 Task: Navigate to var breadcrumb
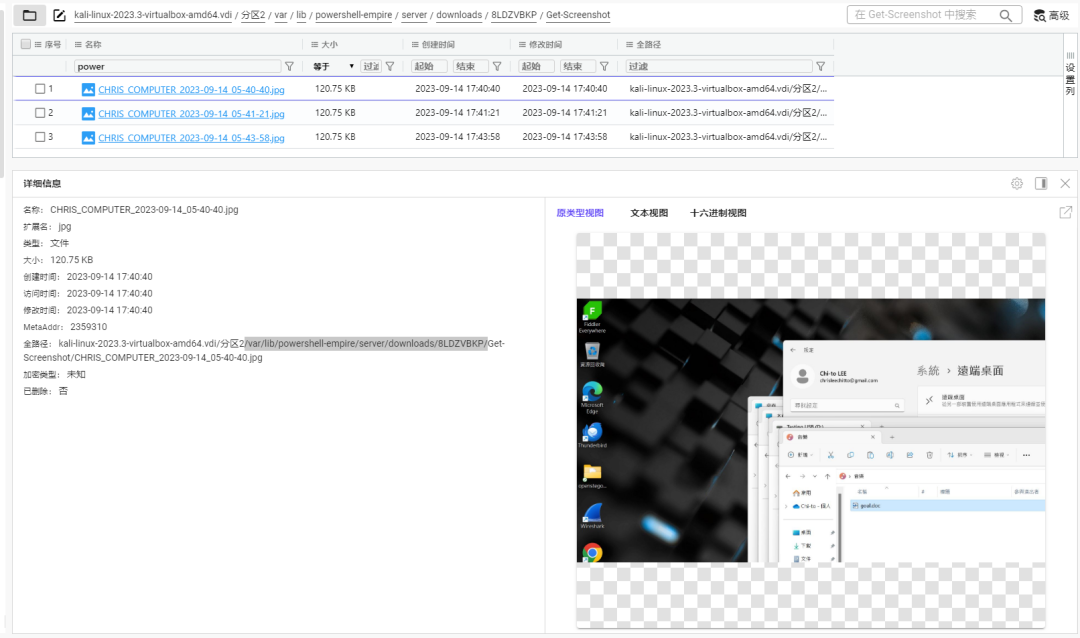click(280, 14)
